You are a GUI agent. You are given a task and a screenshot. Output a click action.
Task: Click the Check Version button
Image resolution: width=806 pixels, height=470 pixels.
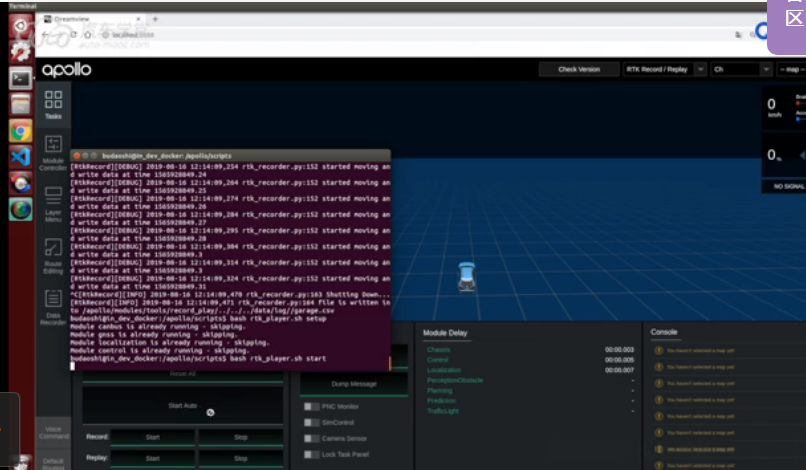click(578, 69)
